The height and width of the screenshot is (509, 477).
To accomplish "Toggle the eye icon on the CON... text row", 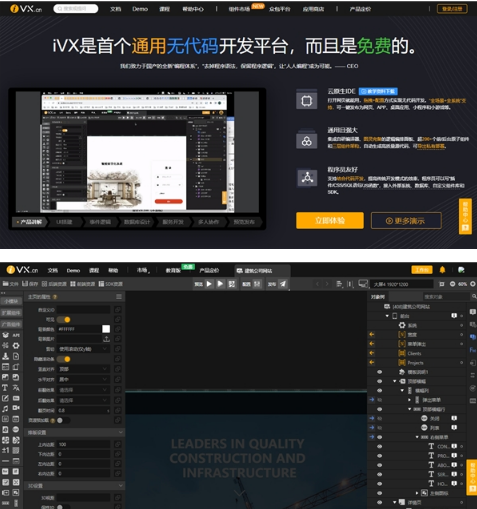I will pyautogui.click(x=379, y=446).
